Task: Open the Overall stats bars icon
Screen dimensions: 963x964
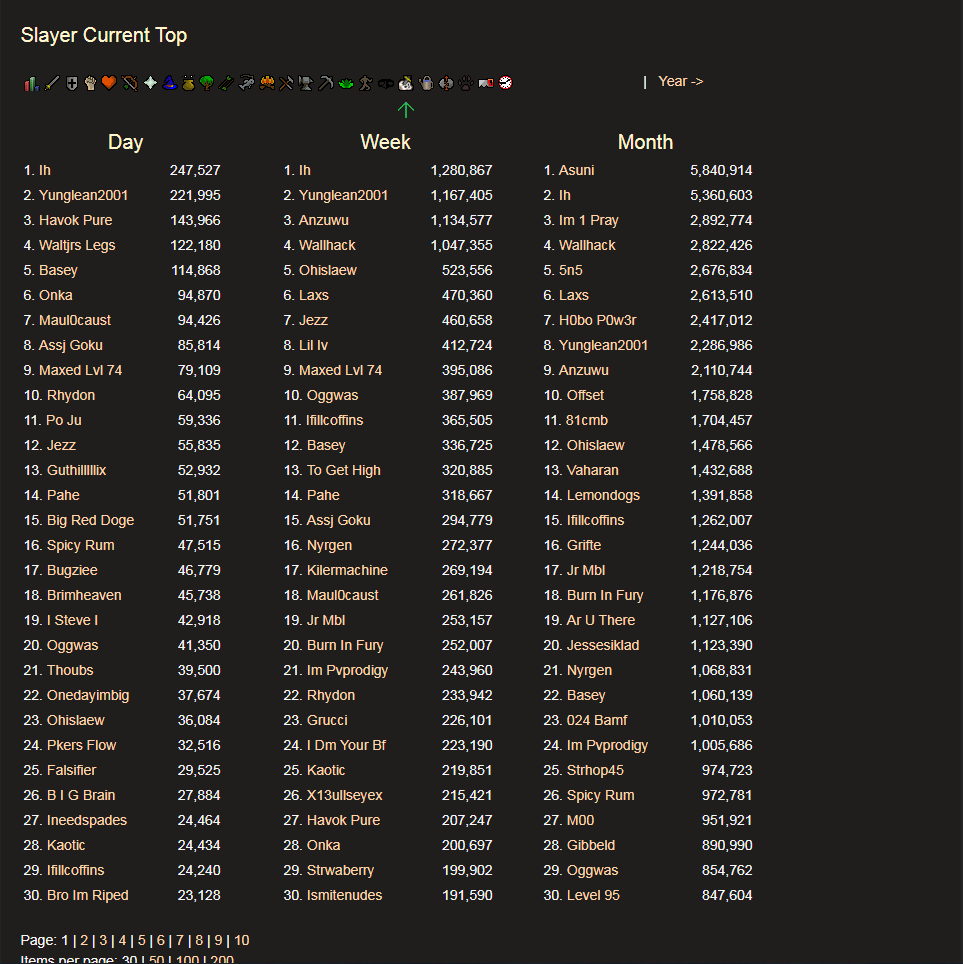Action: pos(32,83)
